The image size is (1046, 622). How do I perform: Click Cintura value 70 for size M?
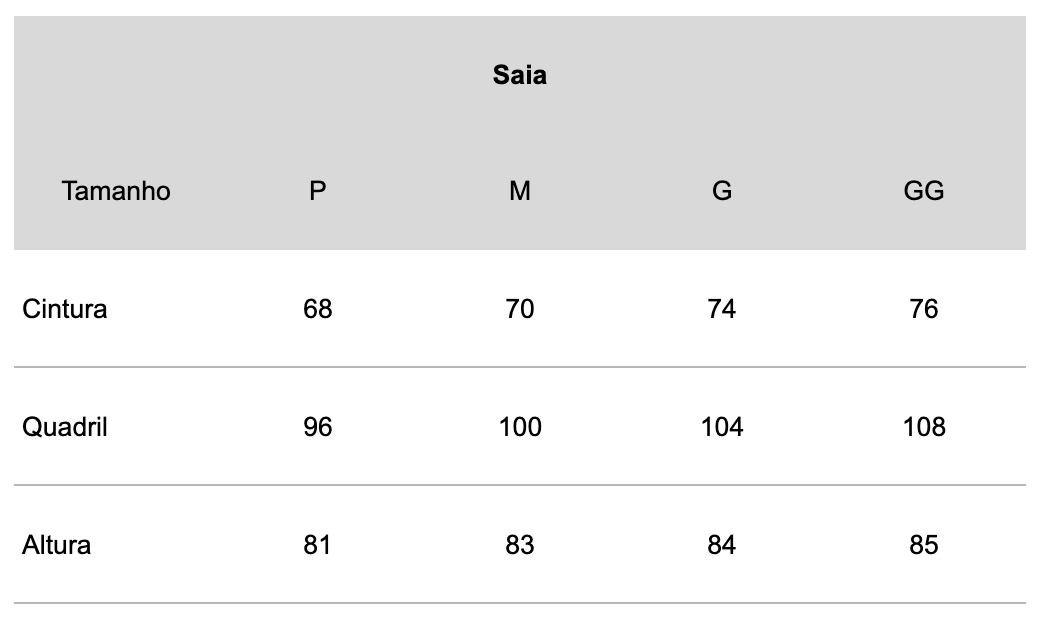pos(520,309)
